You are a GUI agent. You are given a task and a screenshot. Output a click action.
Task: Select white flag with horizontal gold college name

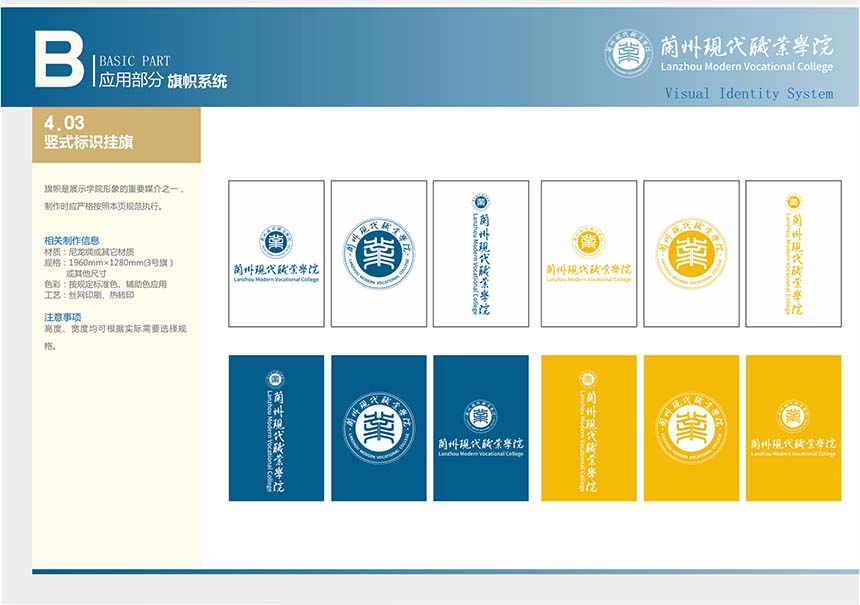tap(589, 254)
